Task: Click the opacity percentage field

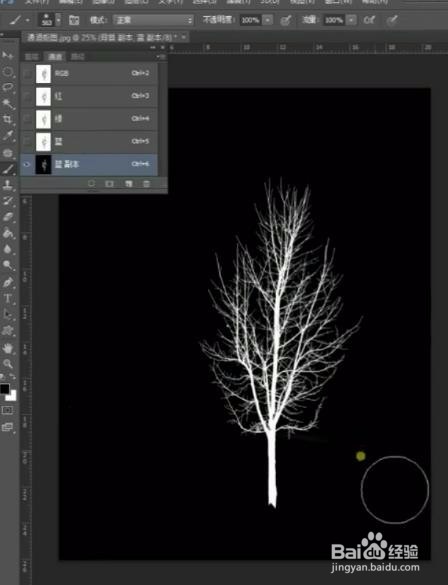Action: (250, 20)
